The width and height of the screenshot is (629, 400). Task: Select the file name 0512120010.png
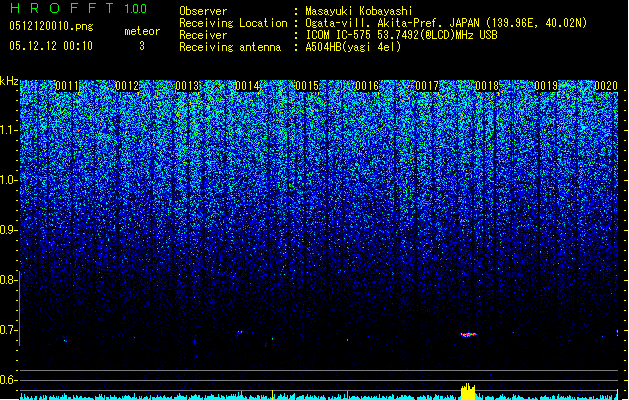point(51,26)
